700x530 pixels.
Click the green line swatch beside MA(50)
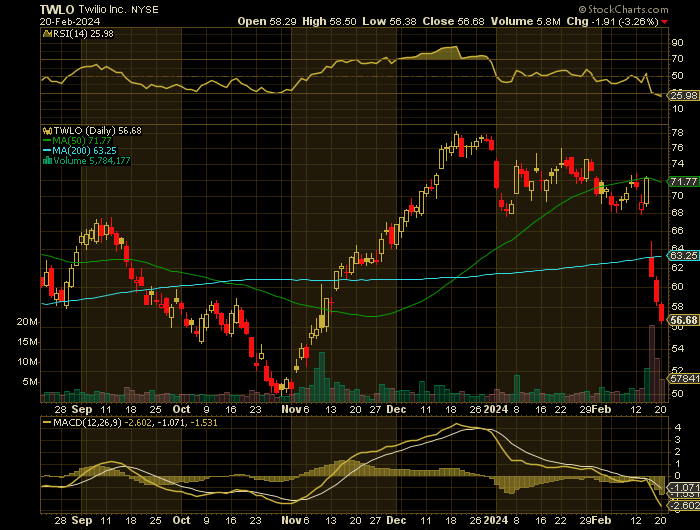47,141
